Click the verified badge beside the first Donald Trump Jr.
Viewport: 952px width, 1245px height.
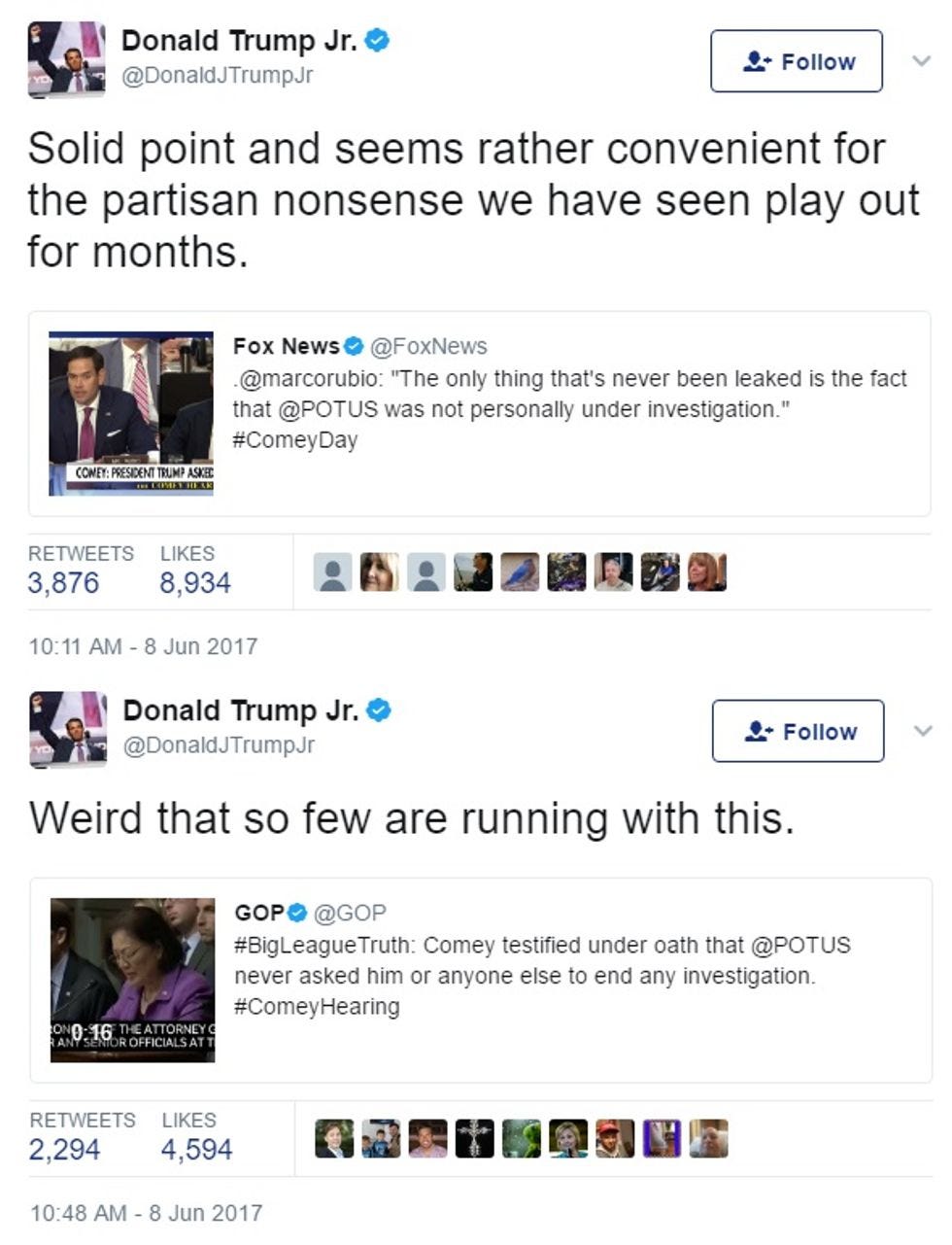[x=377, y=41]
